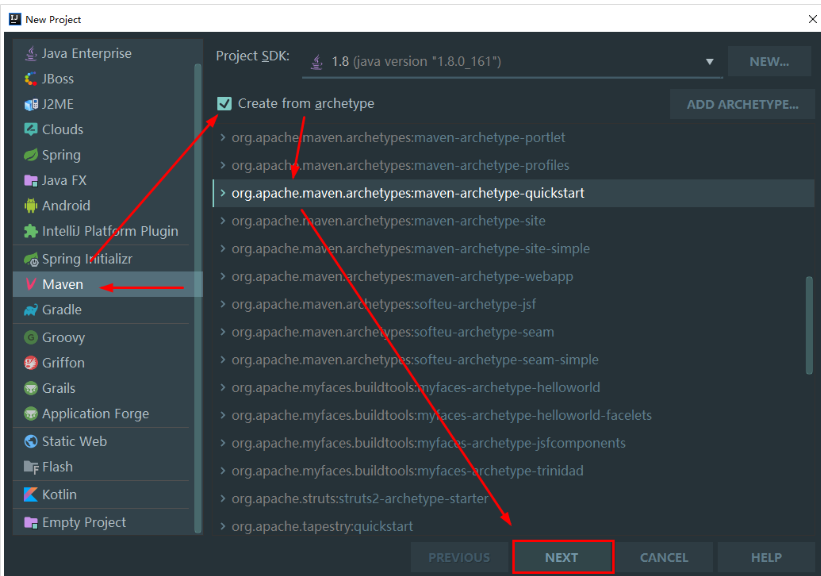Click the Spring leaf icon
Viewport: 821px width, 576px height.
[x=31, y=155]
